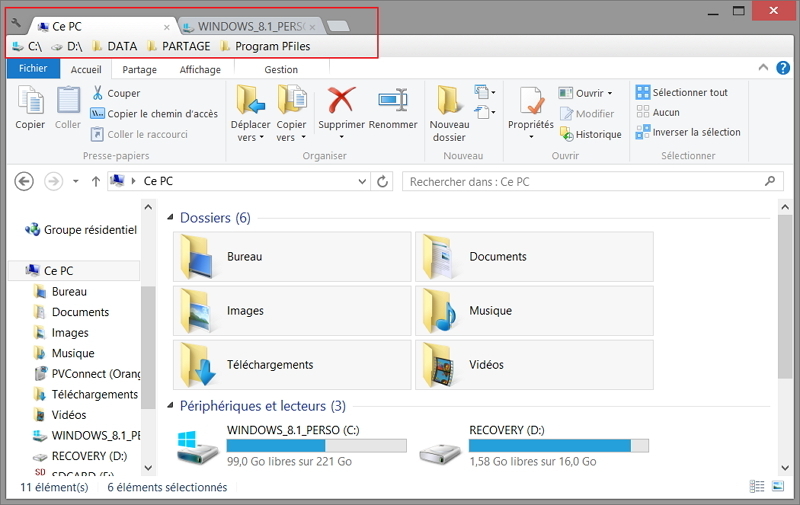Select RECOVERY (D:) in navigation pane
Viewport: 800px width, 505px height.
coord(80,456)
